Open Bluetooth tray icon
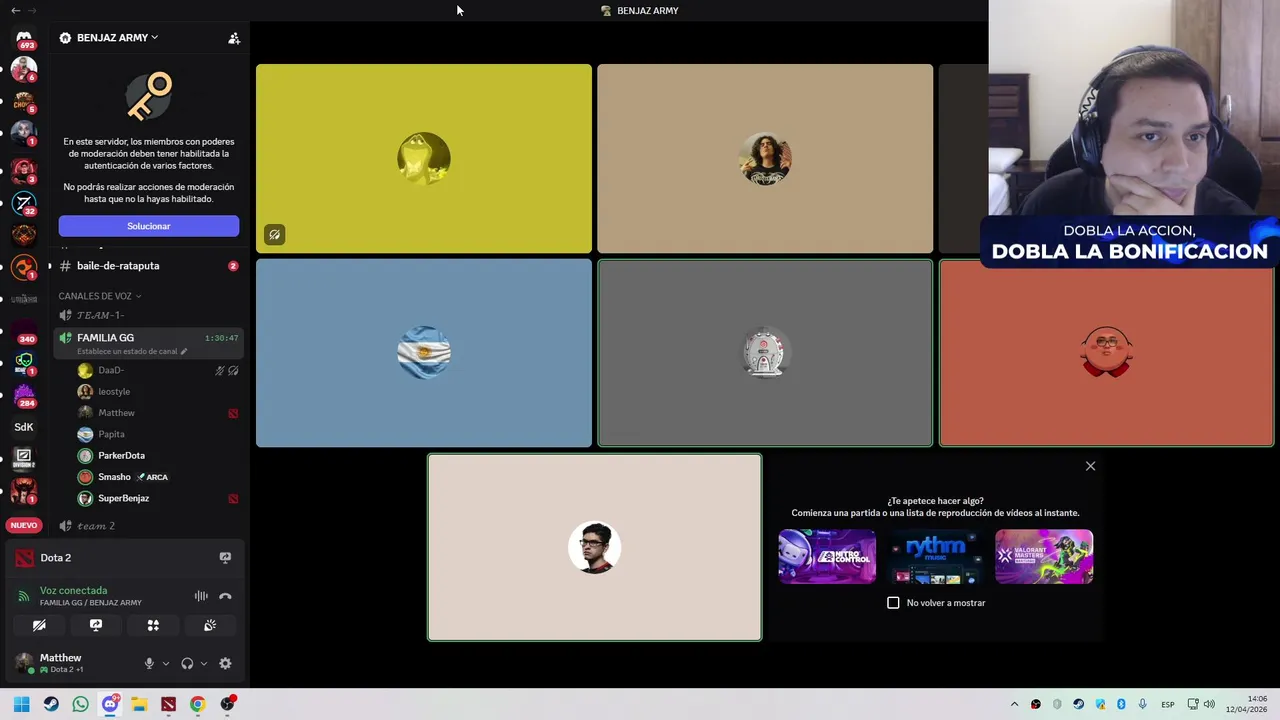The width and height of the screenshot is (1280, 720). click(x=1121, y=704)
